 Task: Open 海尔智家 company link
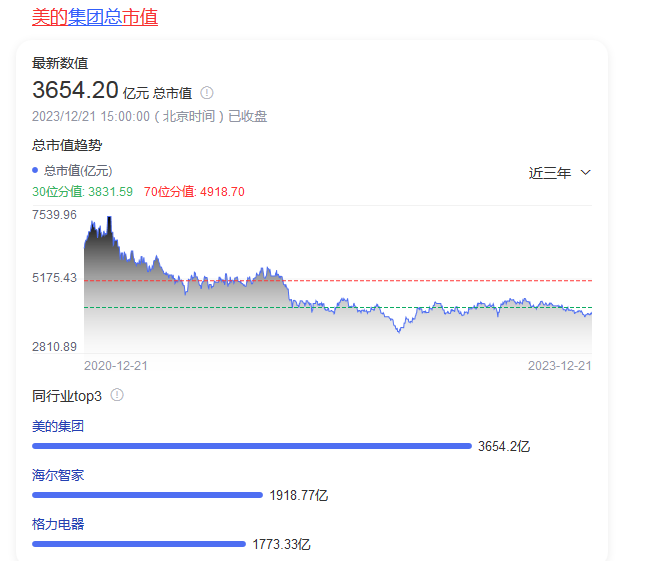58,475
